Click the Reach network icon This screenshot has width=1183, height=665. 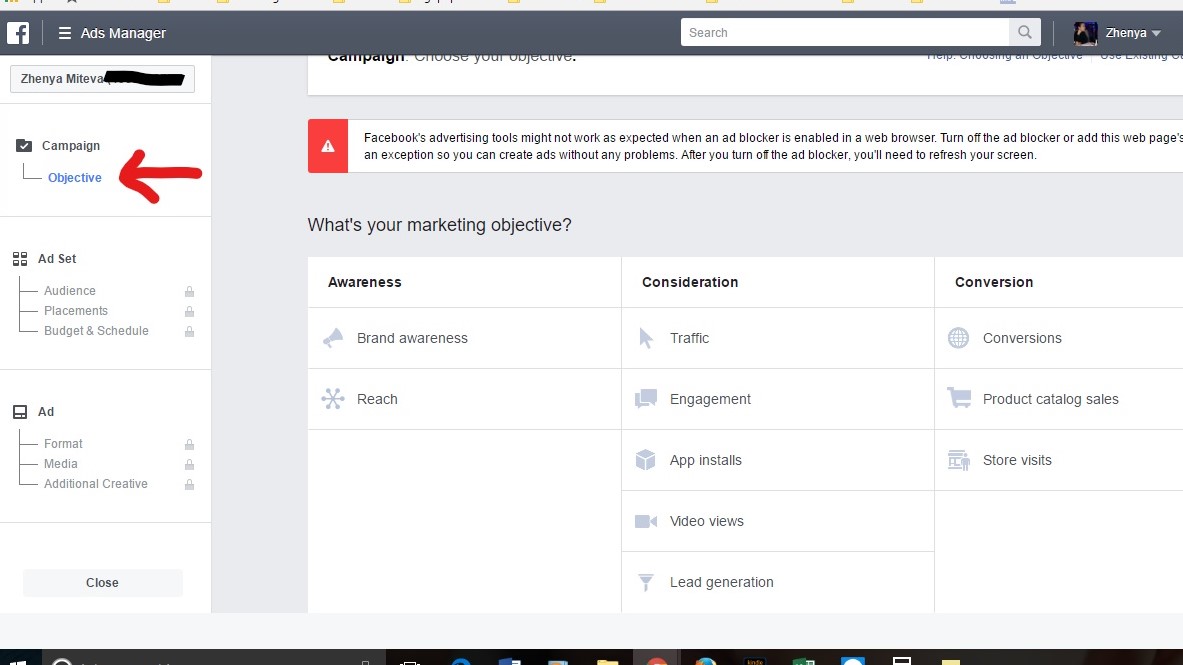333,399
